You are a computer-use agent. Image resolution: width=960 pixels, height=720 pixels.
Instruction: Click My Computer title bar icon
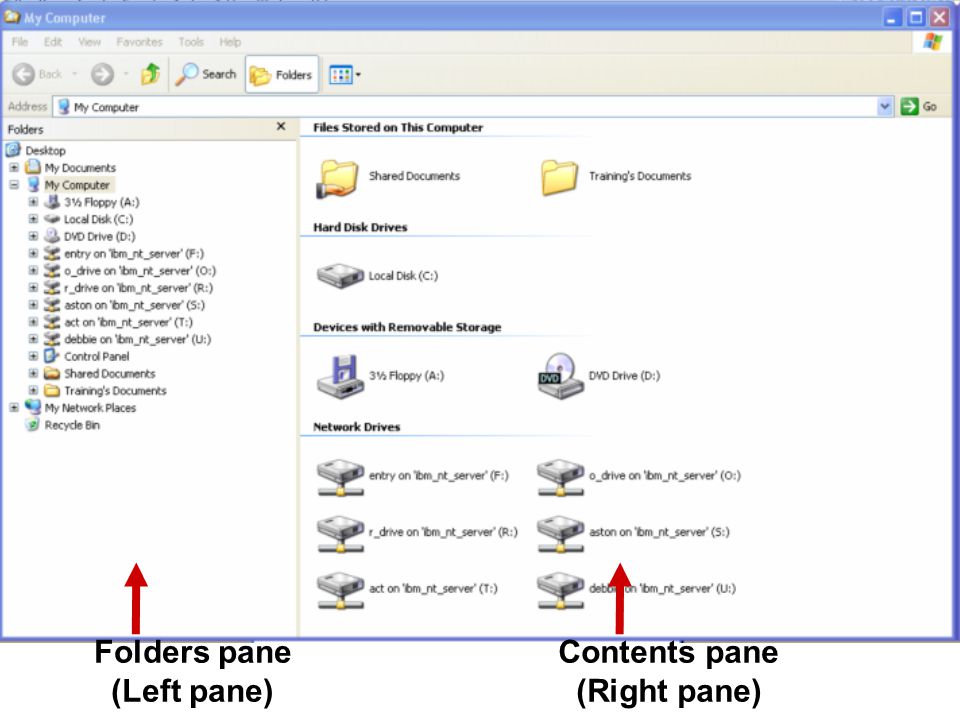12,17
